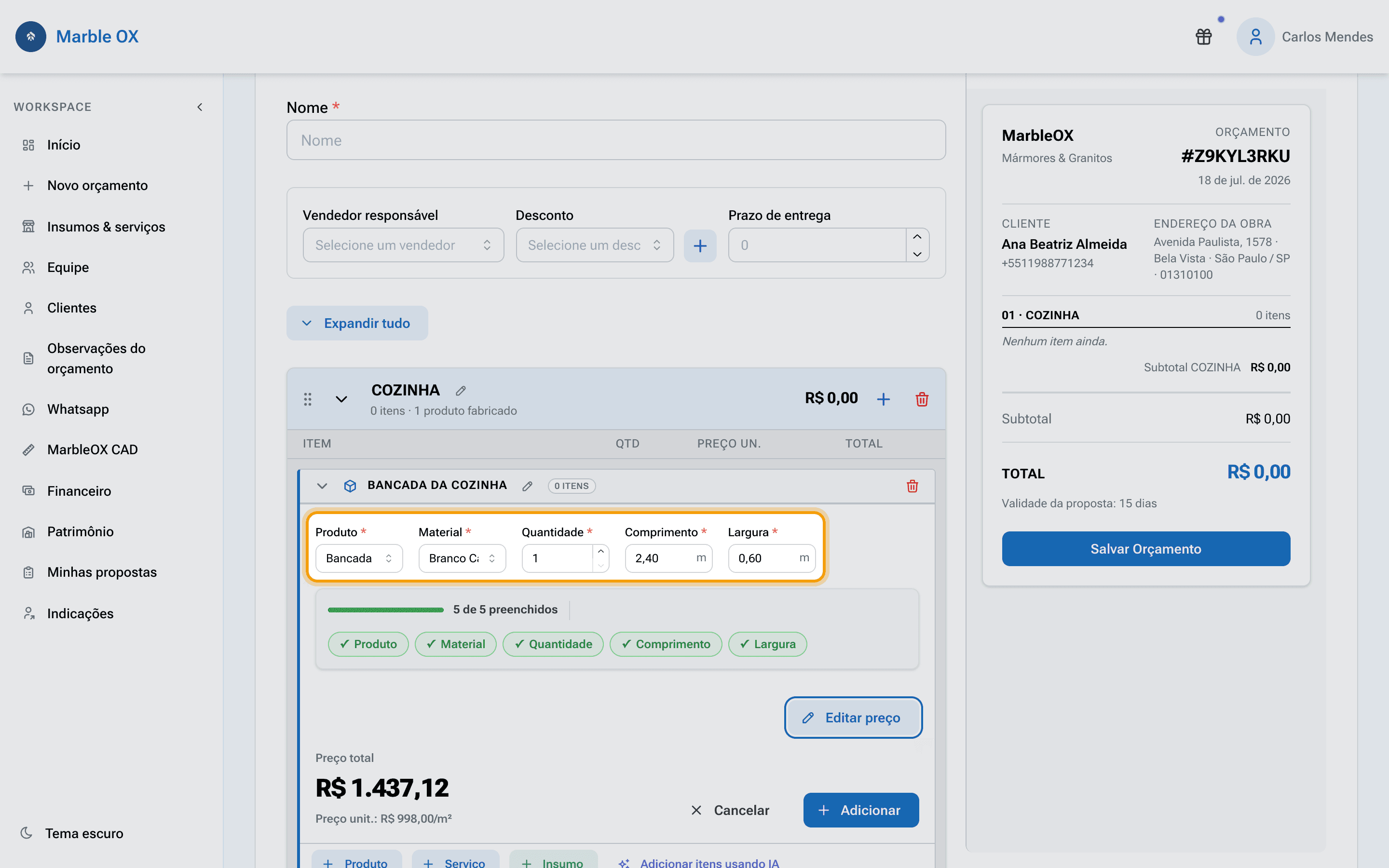Click Salvar Orçamento button
The image size is (1389, 868).
[x=1145, y=549]
